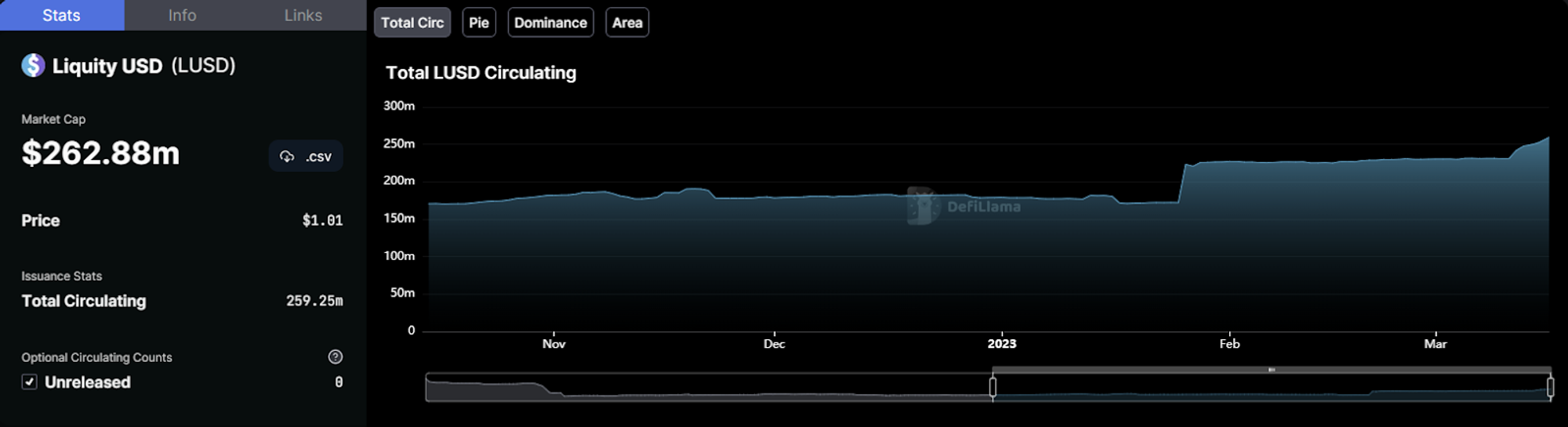The width and height of the screenshot is (1568, 427).
Task: Download data with .csv button
Action: [x=306, y=157]
